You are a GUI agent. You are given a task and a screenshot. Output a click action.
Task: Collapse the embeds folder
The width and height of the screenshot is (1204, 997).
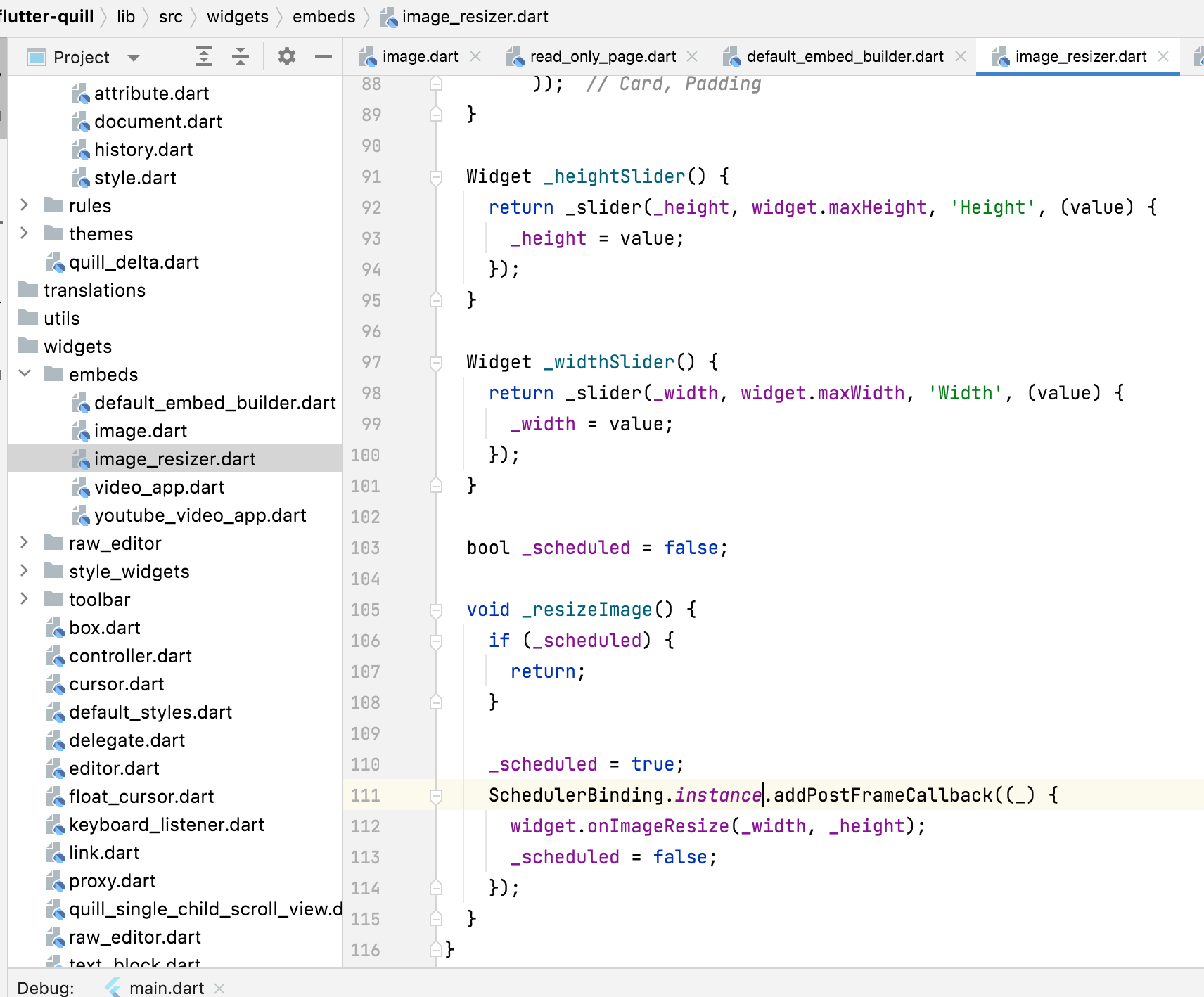point(25,374)
